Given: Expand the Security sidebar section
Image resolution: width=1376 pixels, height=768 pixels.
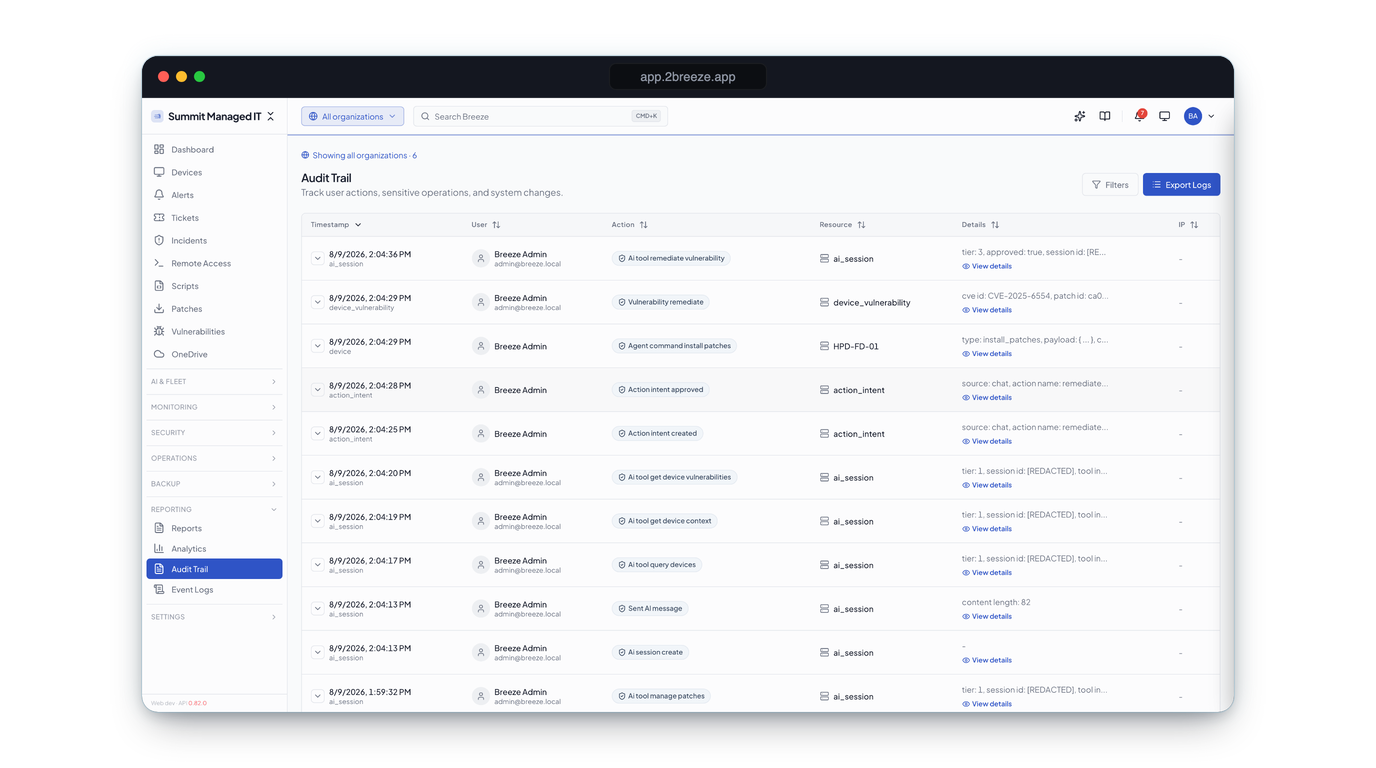Looking at the screenshot, I should click(214, 433).
